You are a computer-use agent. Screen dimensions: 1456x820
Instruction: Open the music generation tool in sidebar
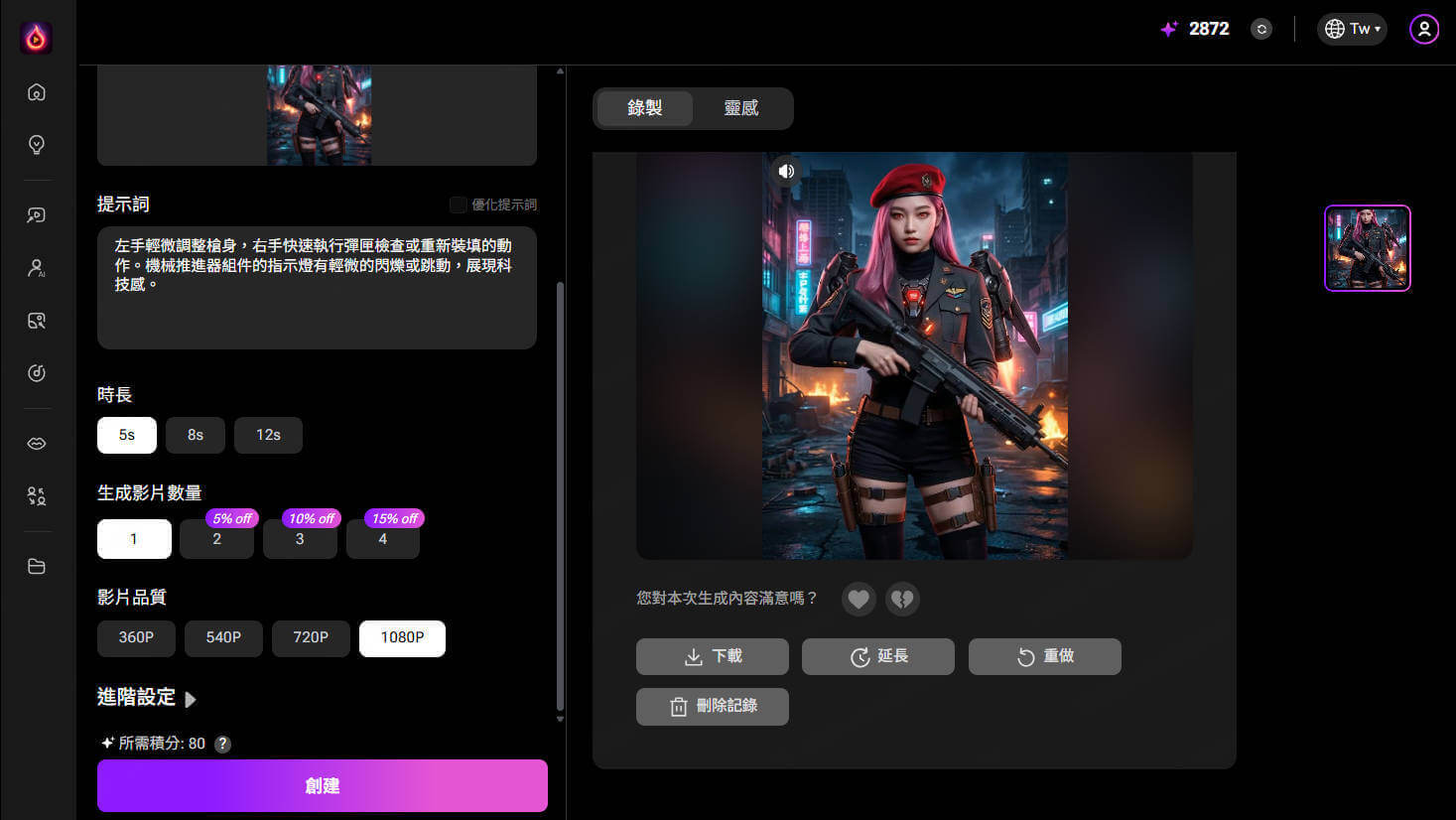[x=36, y=372]
